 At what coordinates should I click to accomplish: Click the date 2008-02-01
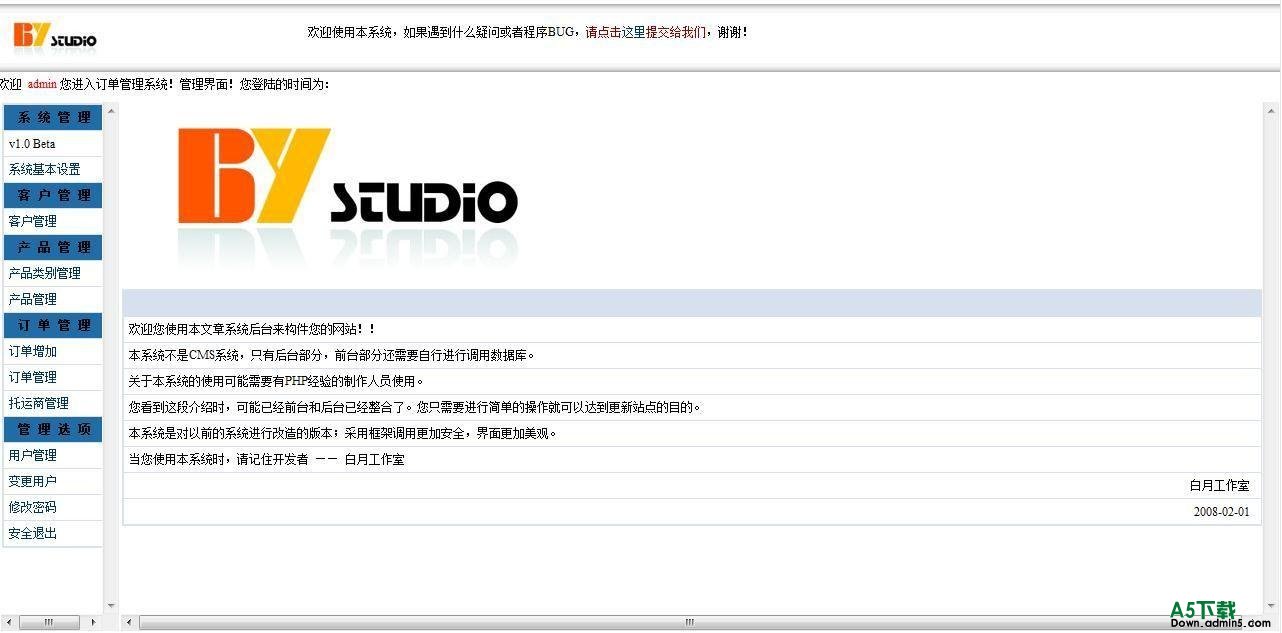coord(1221,512)
